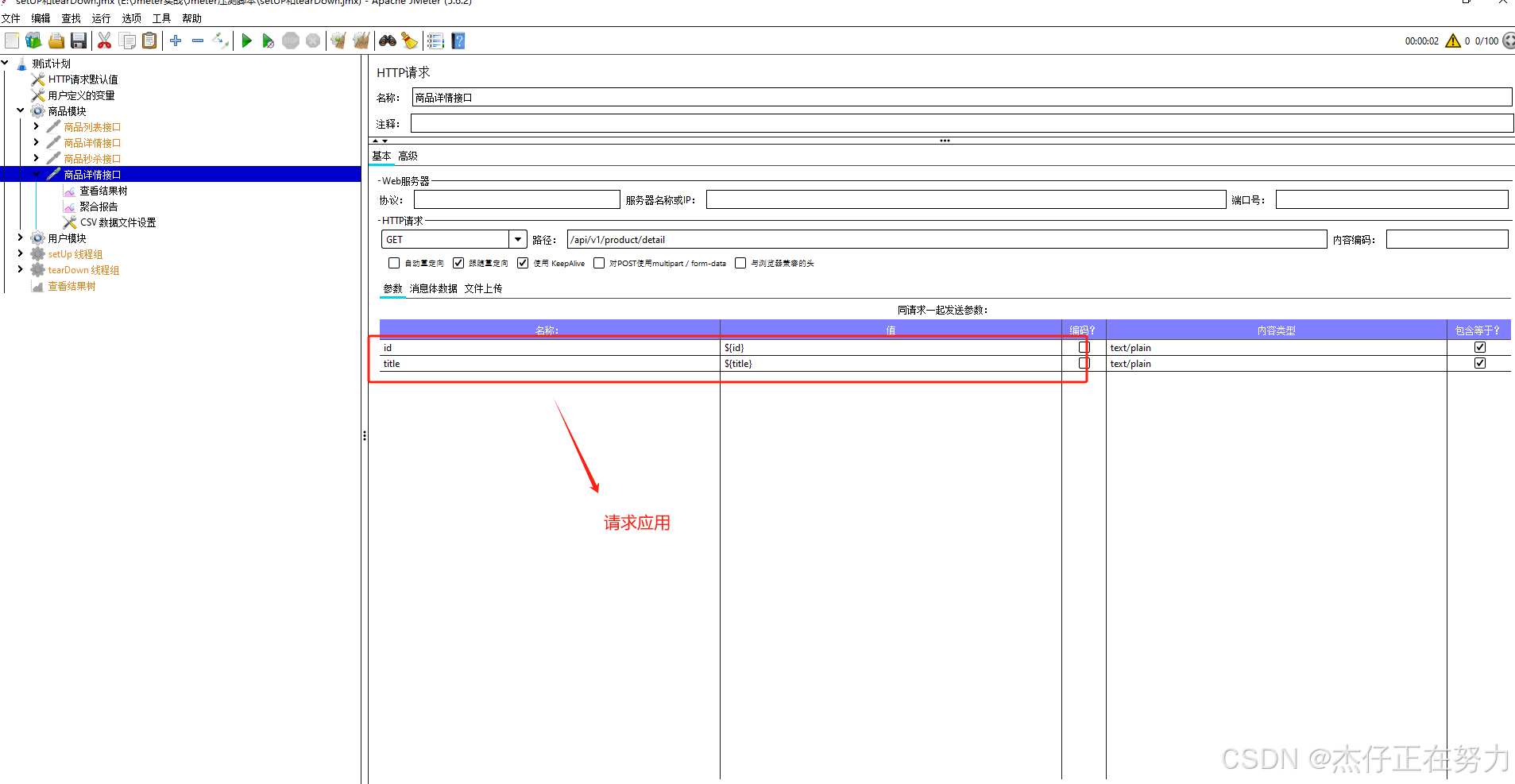
Task: Collapse the selected 商品详情接口 node
Action: pyautogui.click(x=36, y=174)
